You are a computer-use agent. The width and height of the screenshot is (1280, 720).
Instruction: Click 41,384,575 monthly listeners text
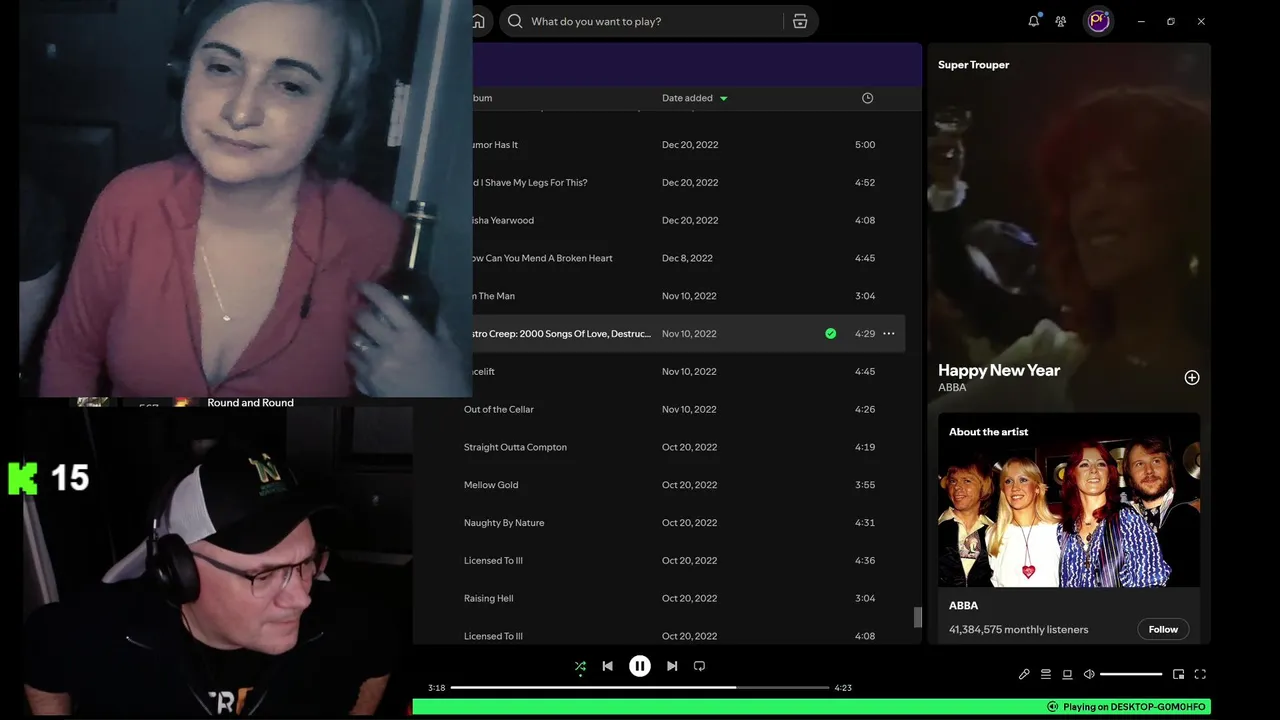[1018, 630]
